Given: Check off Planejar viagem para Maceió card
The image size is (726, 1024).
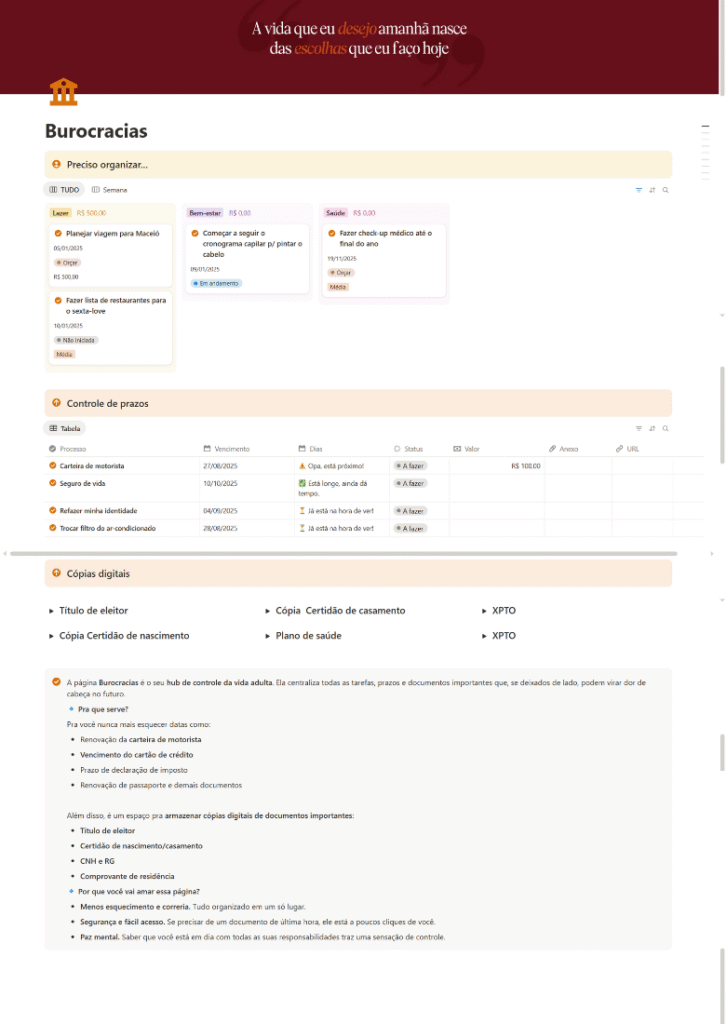Looking at the screenshot, I should [x=58, y=233].
